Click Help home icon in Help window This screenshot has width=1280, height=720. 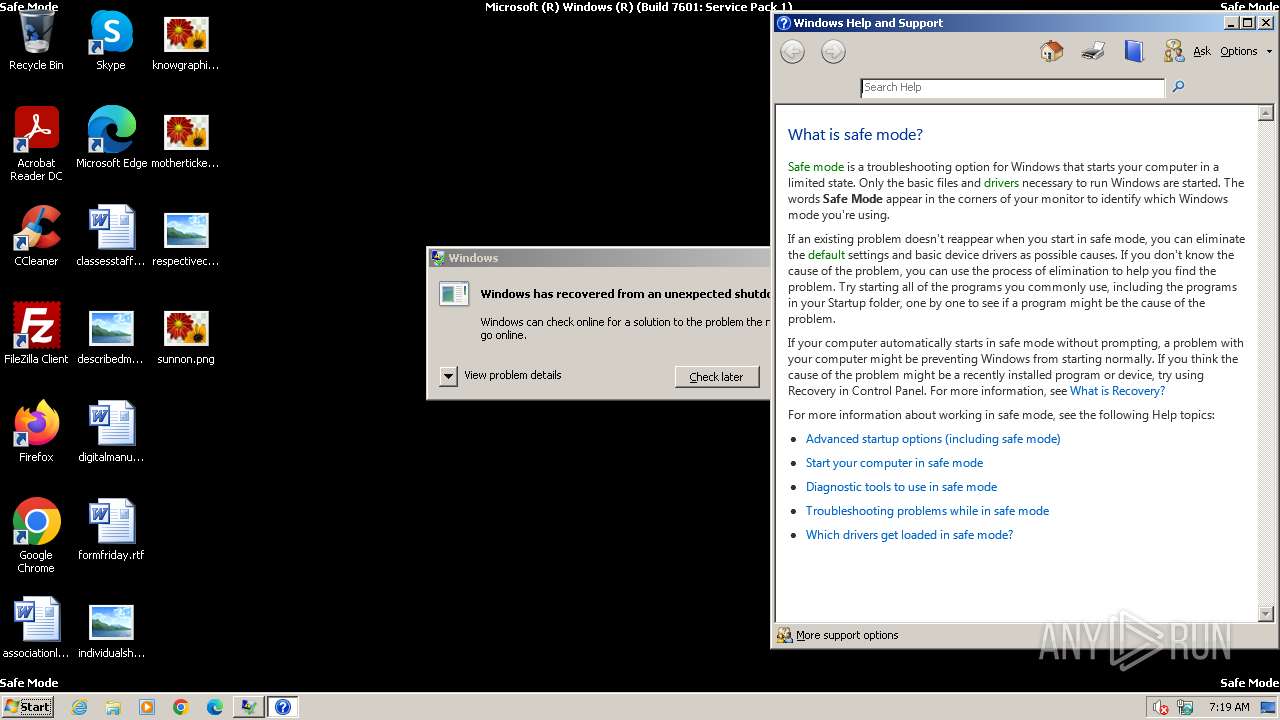coord(1051,51)
